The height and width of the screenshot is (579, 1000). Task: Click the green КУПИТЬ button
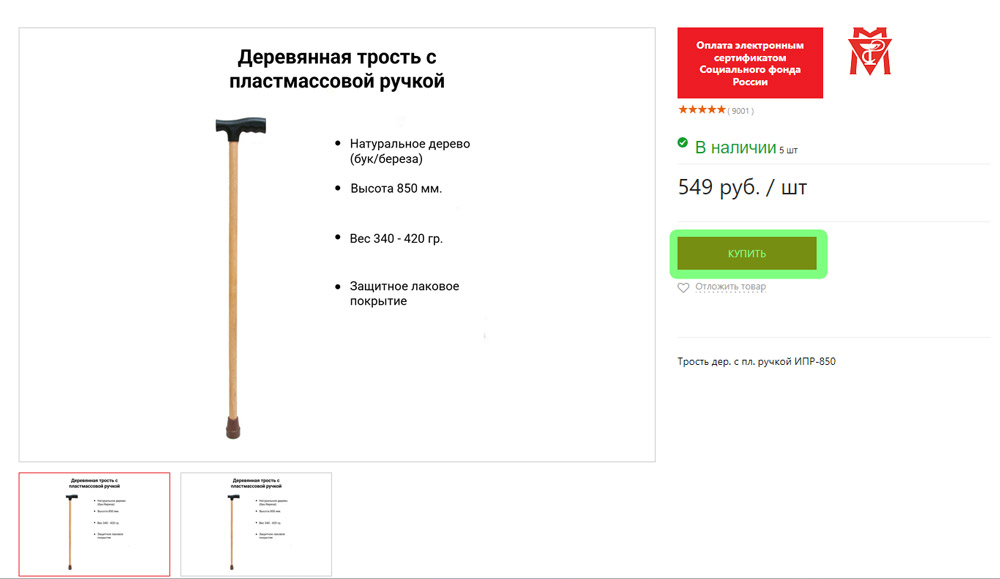coord(747,253)
